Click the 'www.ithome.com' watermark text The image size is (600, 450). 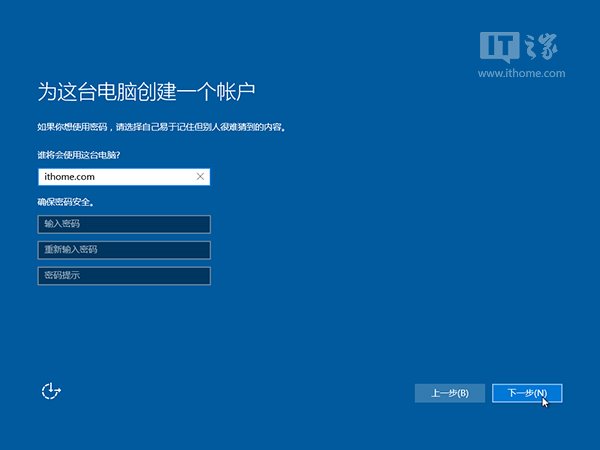click(x=522, y=73)
